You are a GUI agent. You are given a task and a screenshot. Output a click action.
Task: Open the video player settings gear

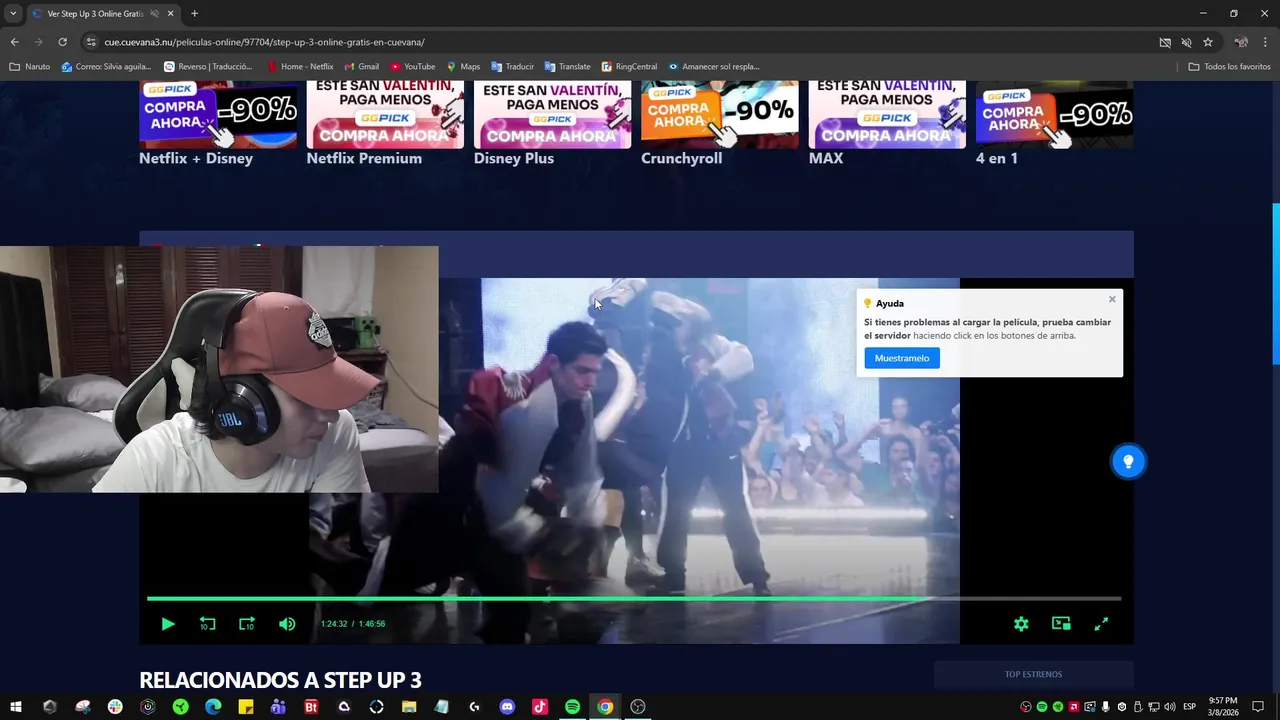pos(1021,624)
